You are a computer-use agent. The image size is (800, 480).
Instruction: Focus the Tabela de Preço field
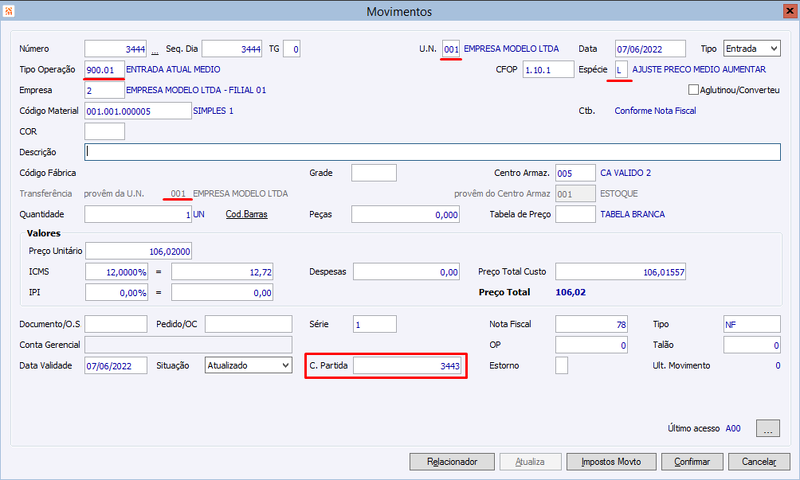click(575, 214)
